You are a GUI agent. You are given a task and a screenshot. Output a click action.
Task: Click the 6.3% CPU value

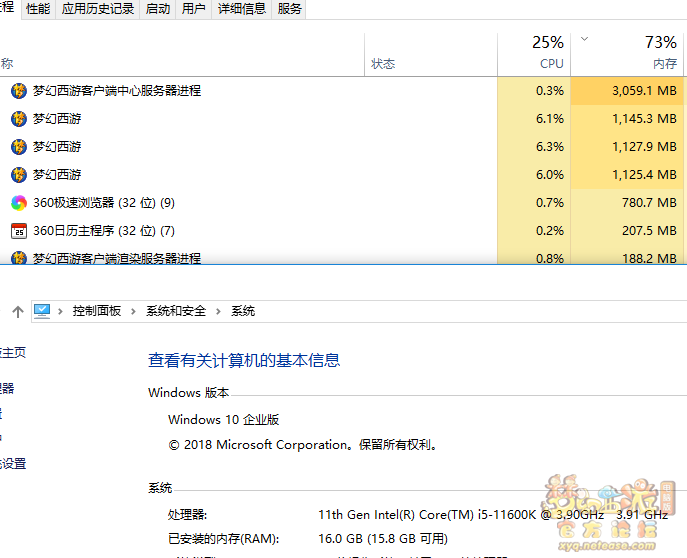550,147
